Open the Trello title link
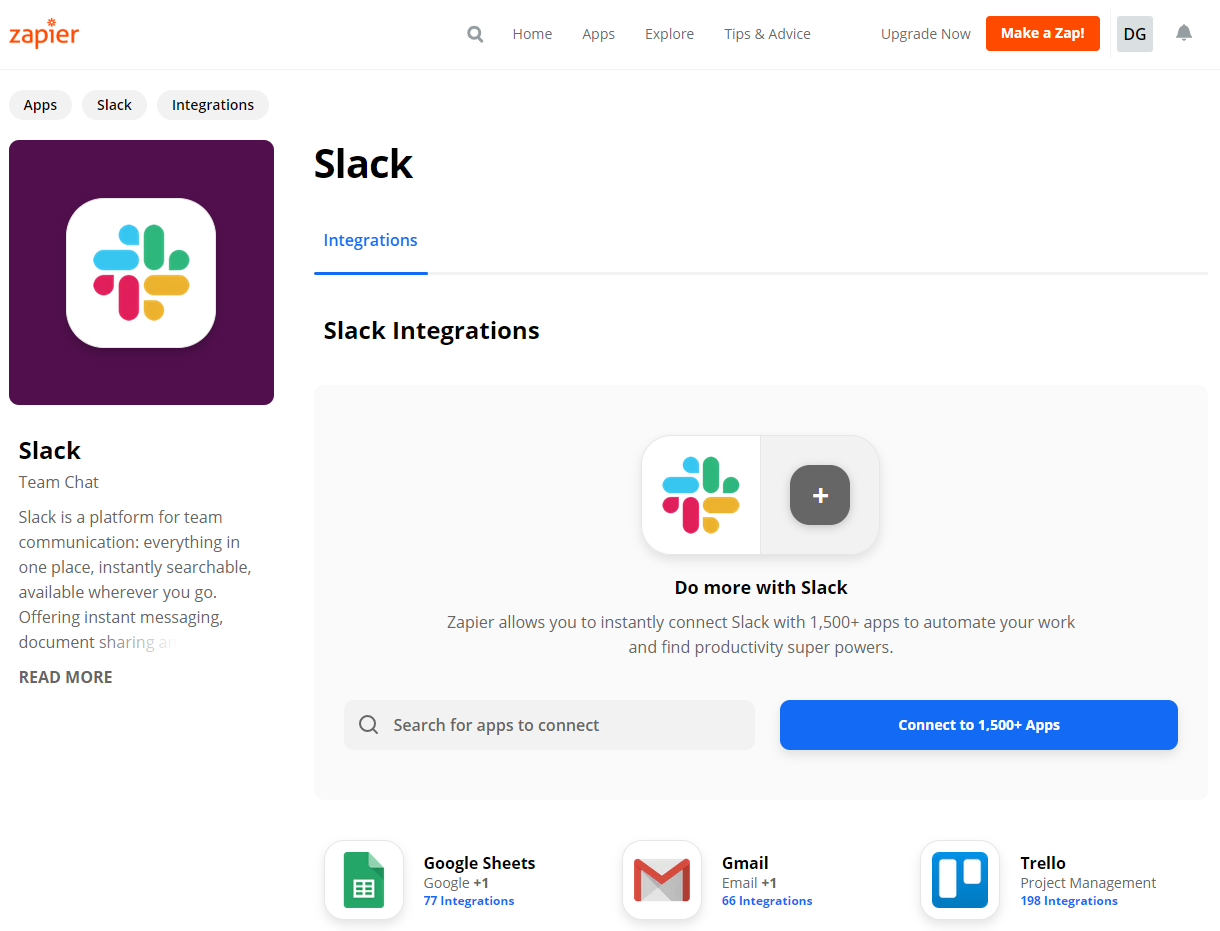The height and width of the screenshot is (931, 1220). (1043, 863)
